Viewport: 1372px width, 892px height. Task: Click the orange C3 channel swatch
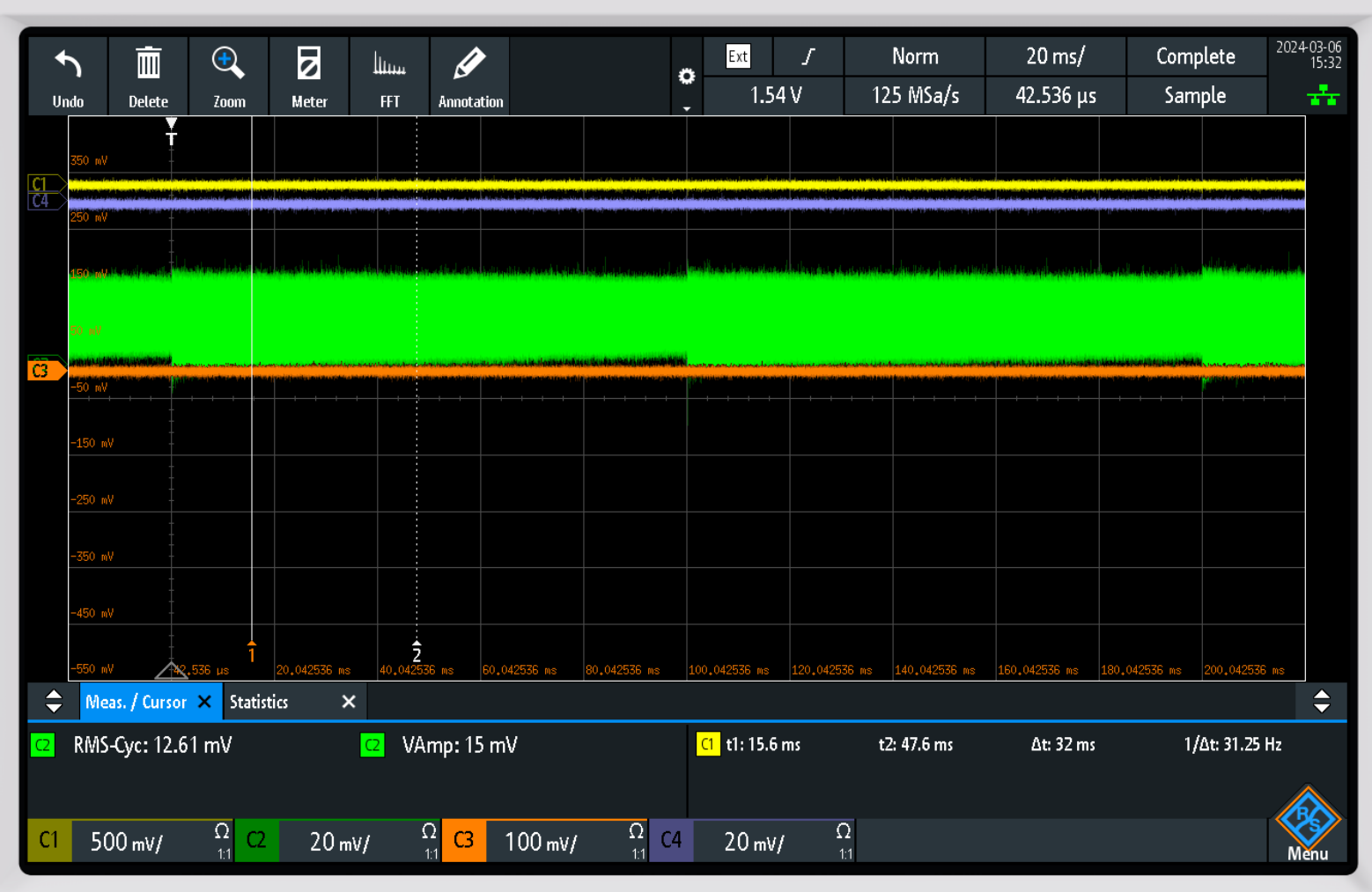point(464,841)
